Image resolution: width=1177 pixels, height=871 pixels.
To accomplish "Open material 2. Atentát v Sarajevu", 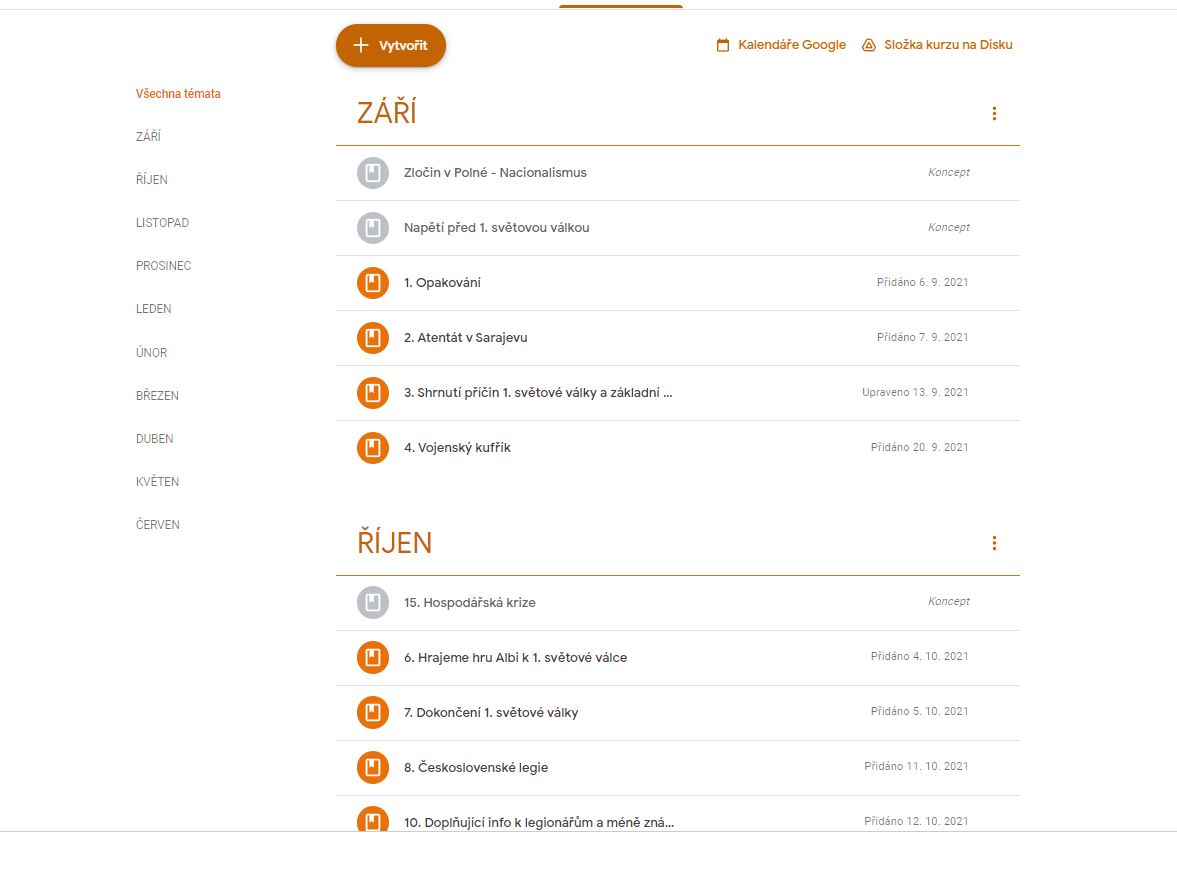I will coord(465,338).
